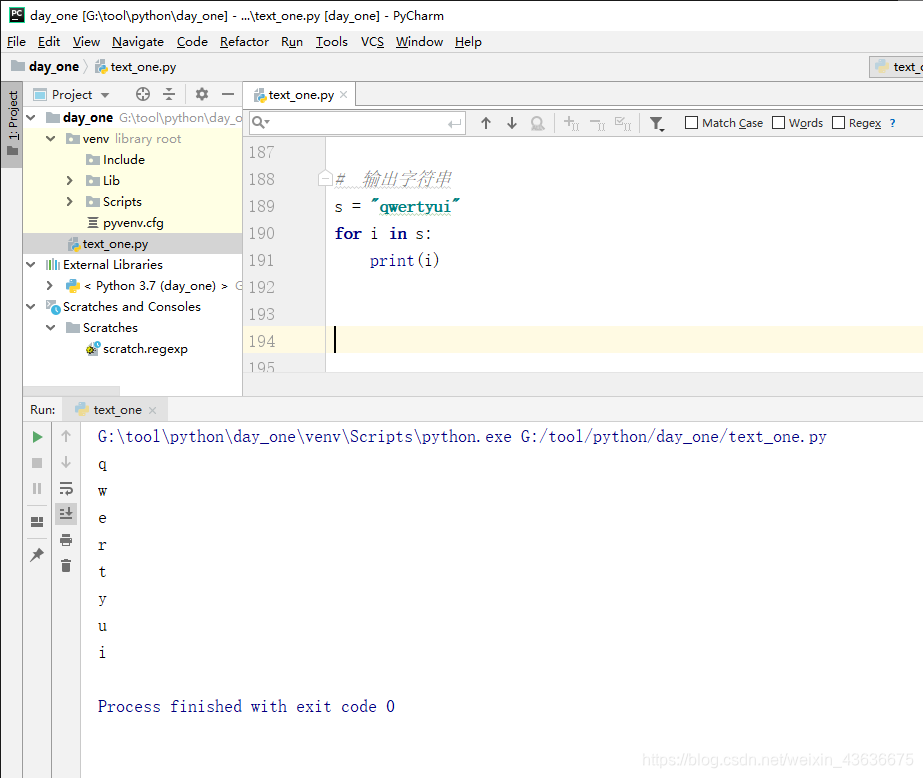923x778 pixels.
Task: Open the Run menu
Action: [292, 42]
